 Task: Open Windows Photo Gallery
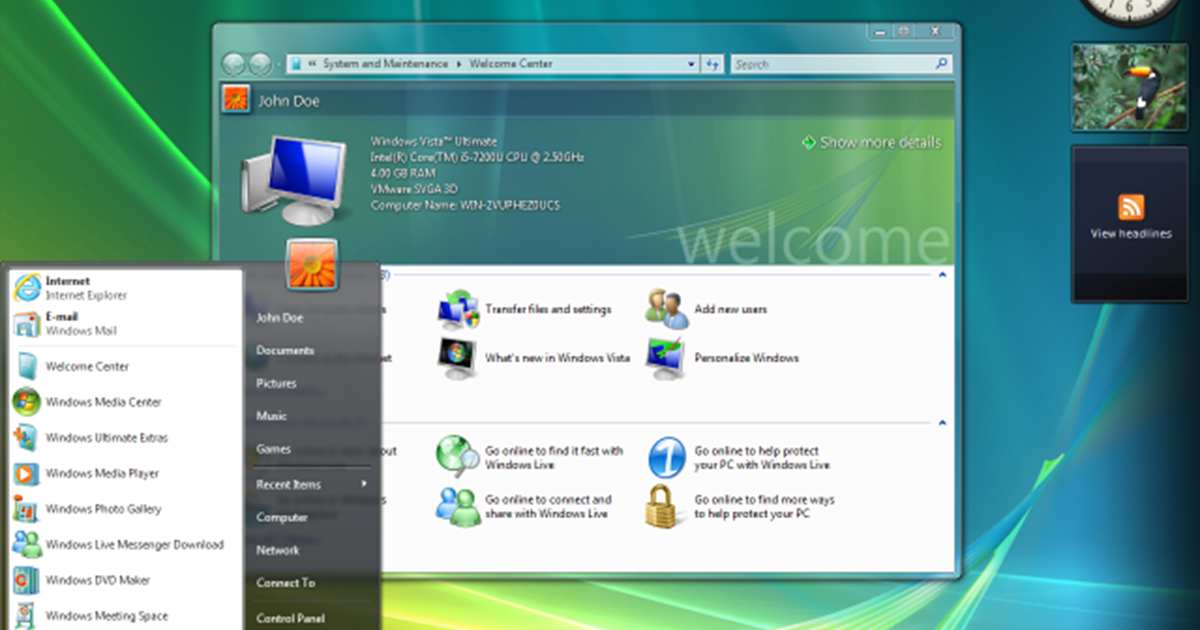[125, 509]
